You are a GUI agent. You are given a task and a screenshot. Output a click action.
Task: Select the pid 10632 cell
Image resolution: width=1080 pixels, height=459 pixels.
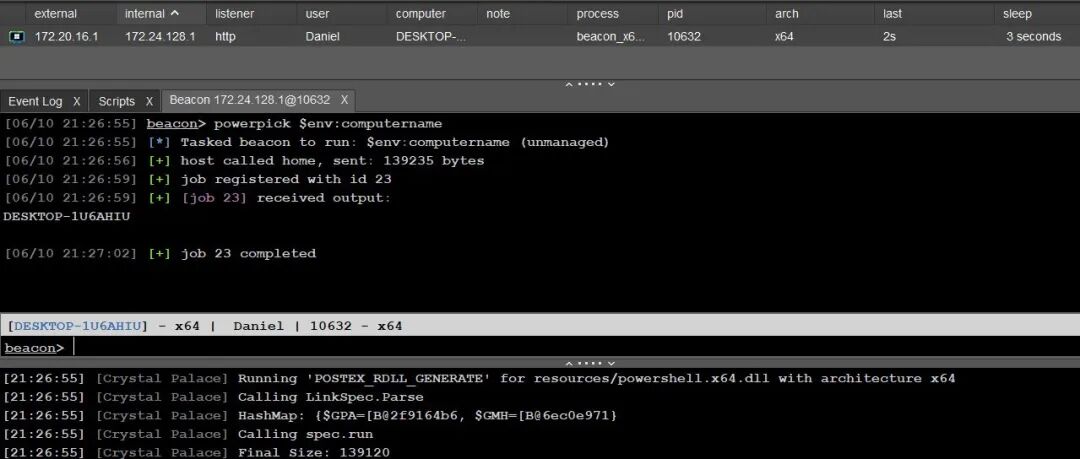[x=684, y=37]
